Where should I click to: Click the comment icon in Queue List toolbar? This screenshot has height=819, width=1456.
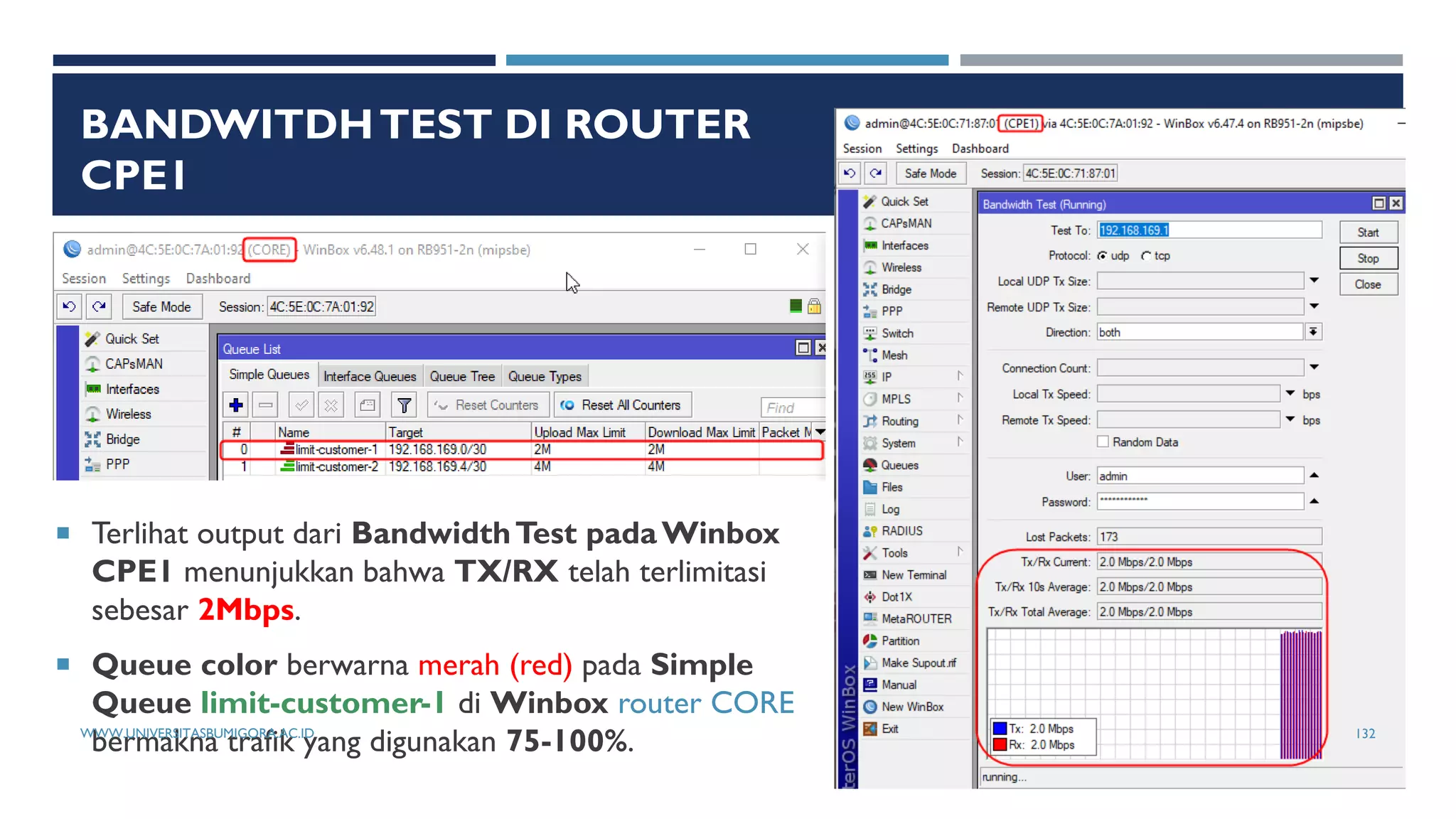click(367, 405)
